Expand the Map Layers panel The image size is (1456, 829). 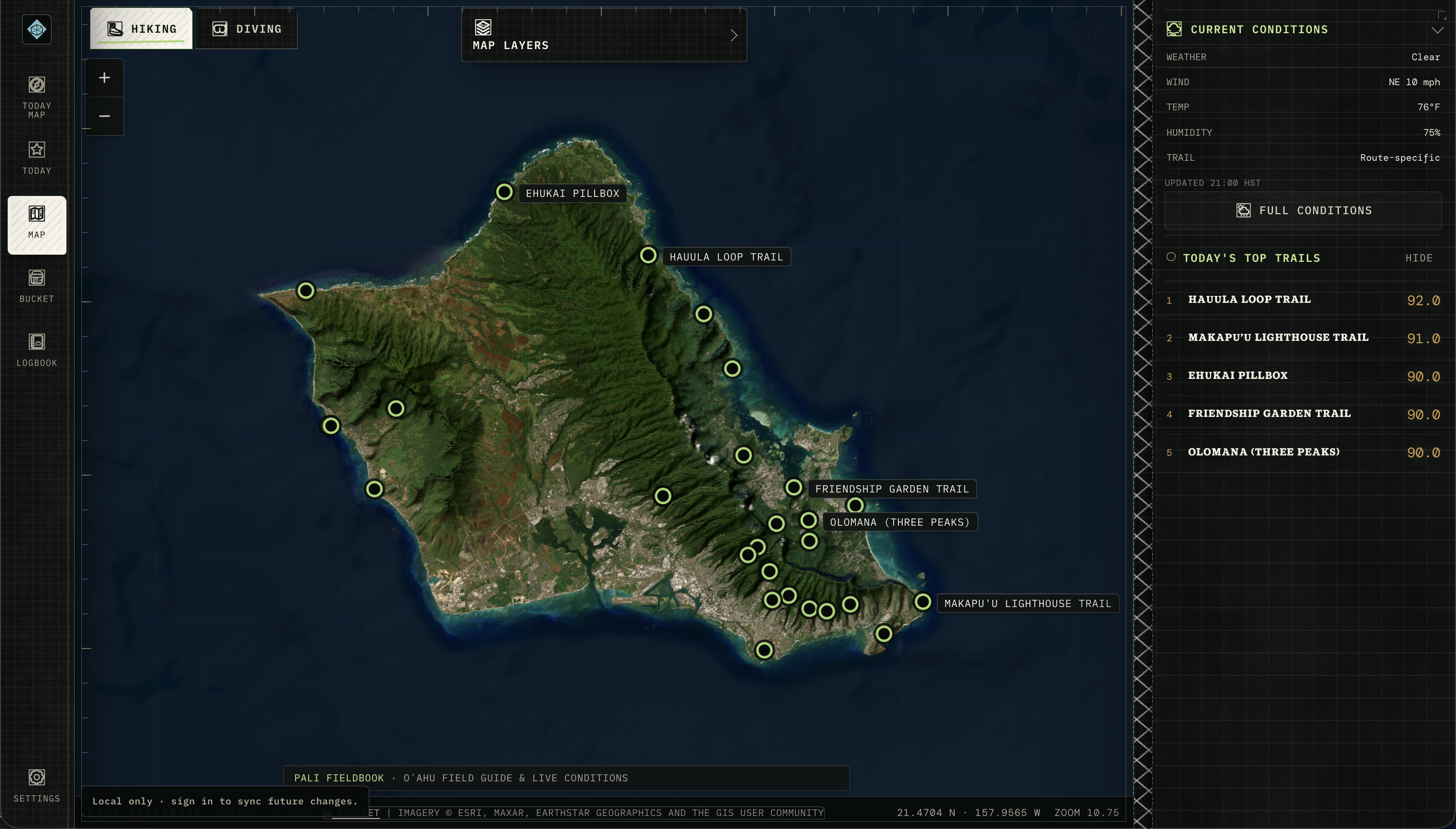coord(604,35)
